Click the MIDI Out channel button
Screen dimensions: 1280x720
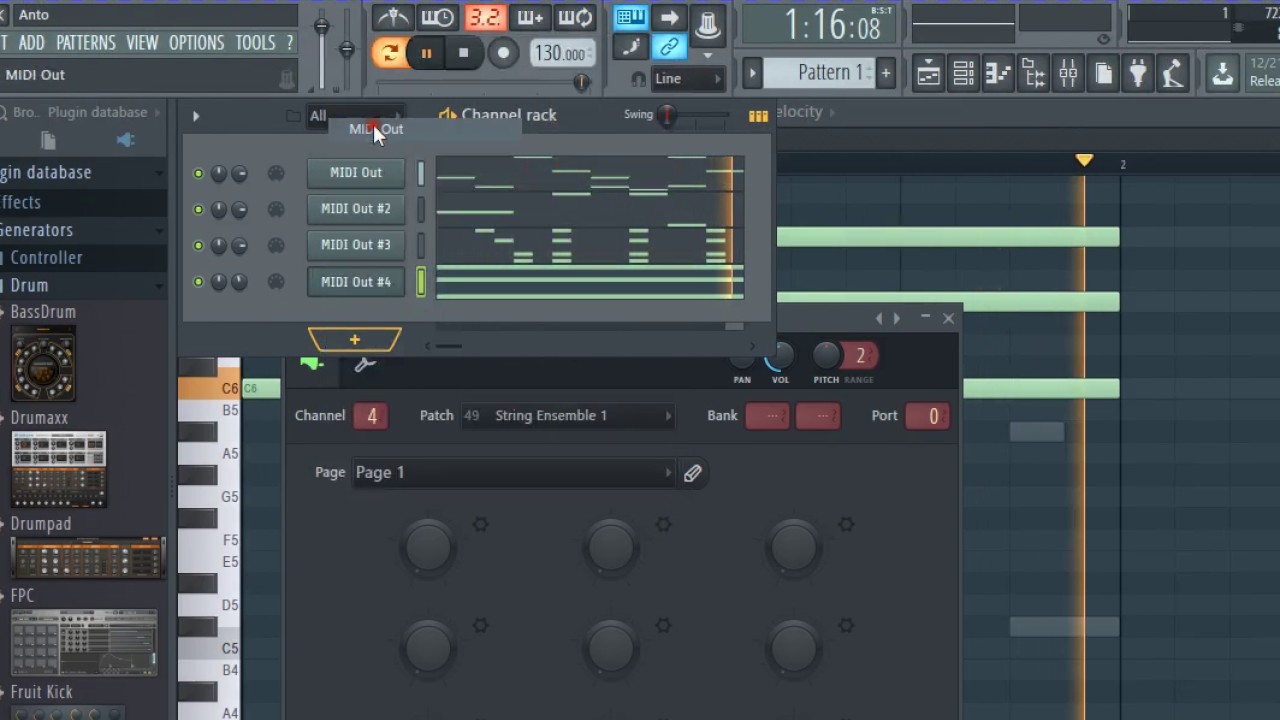click(x=356, y=173)
